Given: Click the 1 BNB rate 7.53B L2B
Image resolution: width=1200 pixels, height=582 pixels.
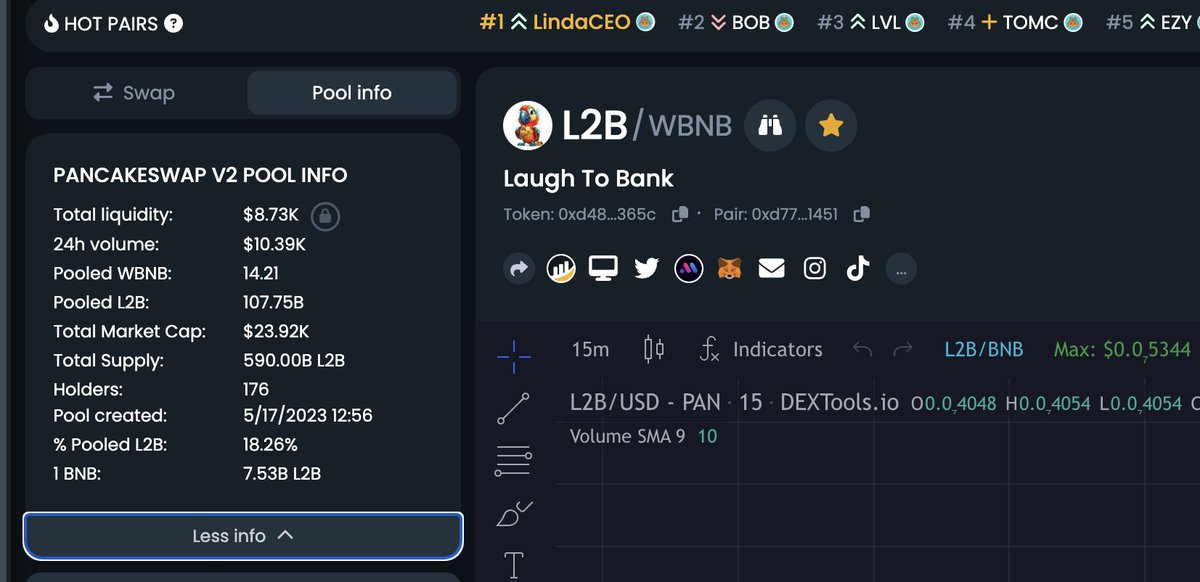Looking at the screenshot, I should click(282, 474).
